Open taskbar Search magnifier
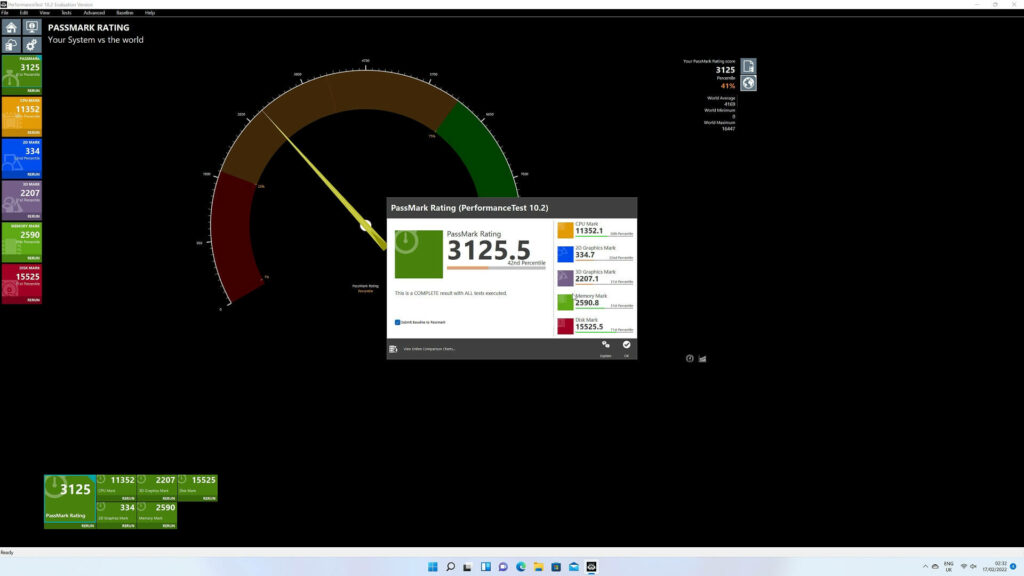Viewport: 1024px width, 576px height. click(x=450, y=567)
